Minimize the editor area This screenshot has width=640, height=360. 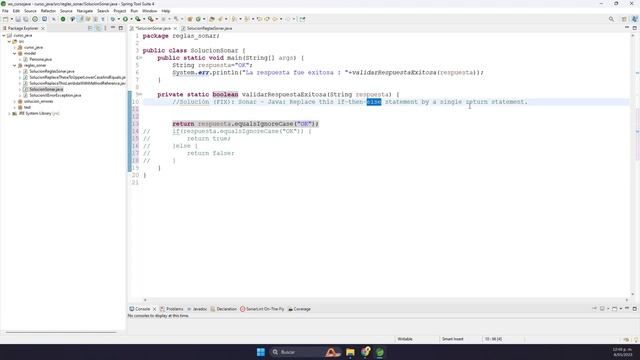pos(627,28)
